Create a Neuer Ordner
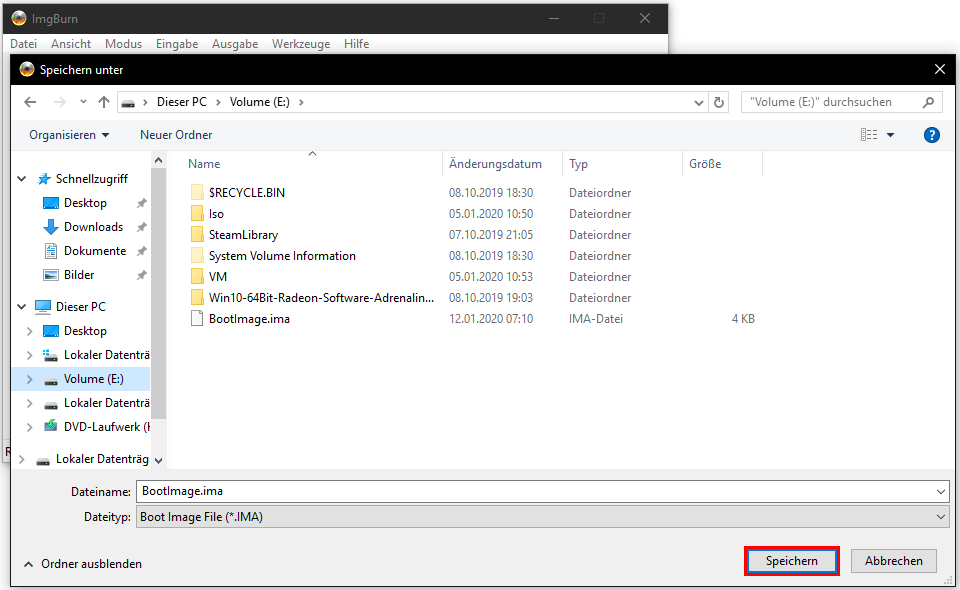The image size is (960, 590). tap(176, 135)
